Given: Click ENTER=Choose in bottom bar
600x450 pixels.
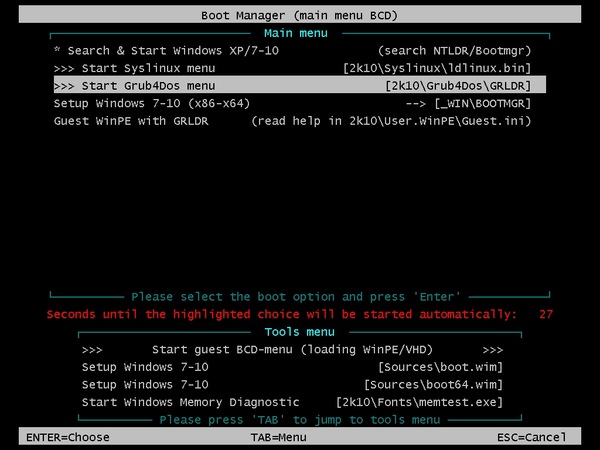Looking at the screenshot, I should coord(68,437).
